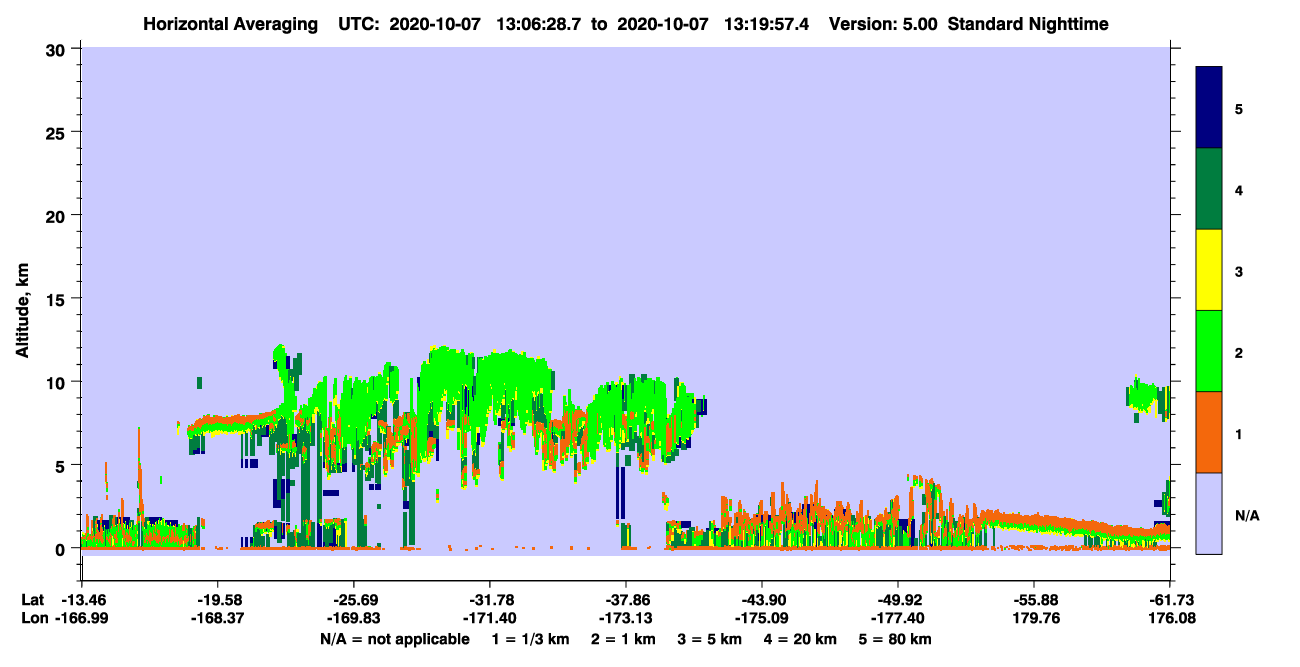Viewport: 1300px width, 667px height.
Task: Click longitude value -169.83
Action: (354, 619)
